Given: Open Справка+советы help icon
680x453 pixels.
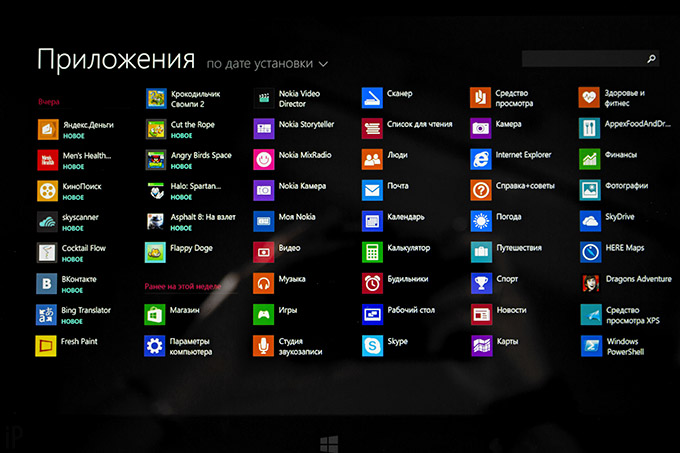Looking at the screenshot, I should click(x=481, y=191).
